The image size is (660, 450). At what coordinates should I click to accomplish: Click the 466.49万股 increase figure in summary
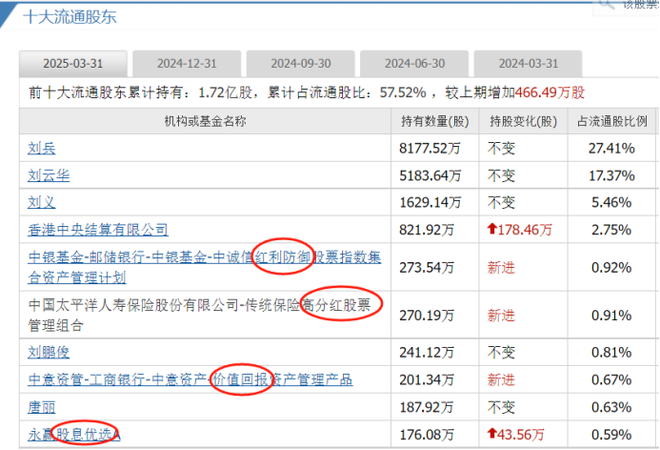coord(550,92)
